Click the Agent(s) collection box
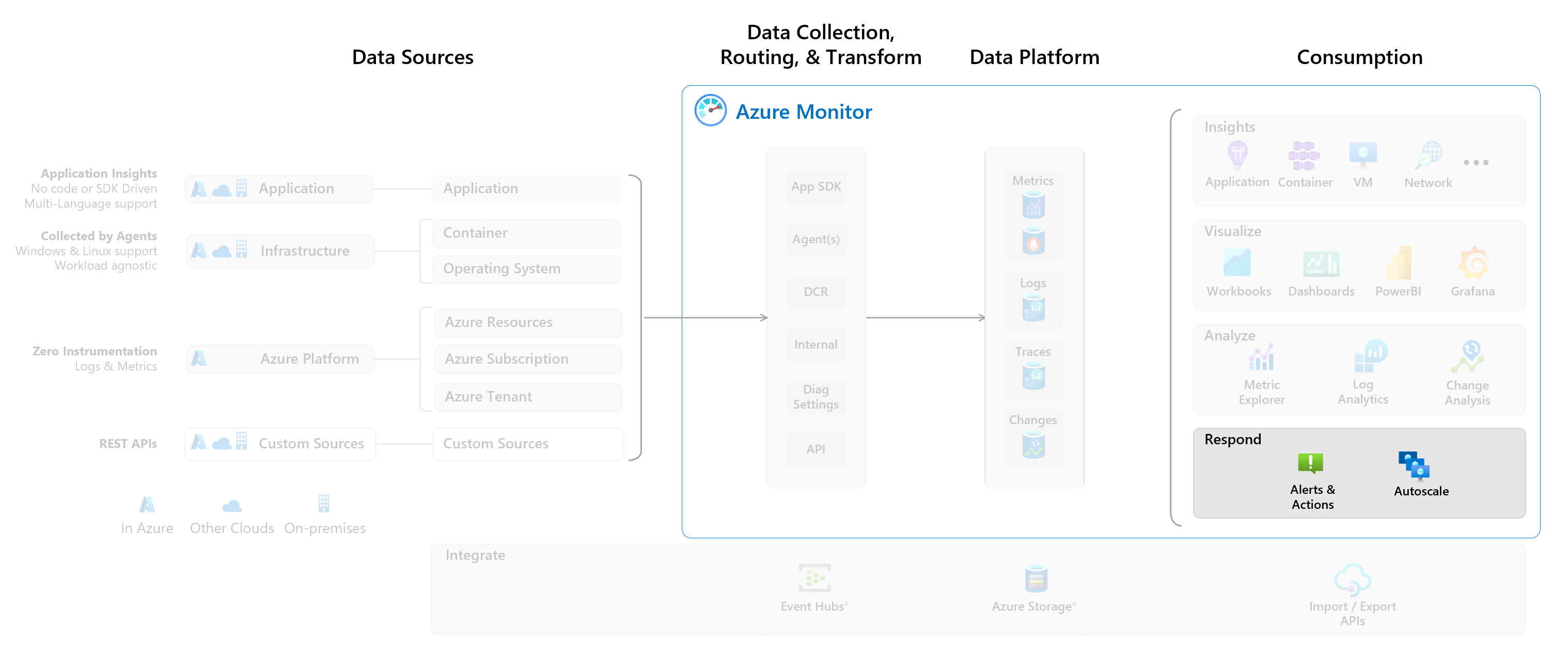Viewport: 1568px width, 654px height. [816, 239]
